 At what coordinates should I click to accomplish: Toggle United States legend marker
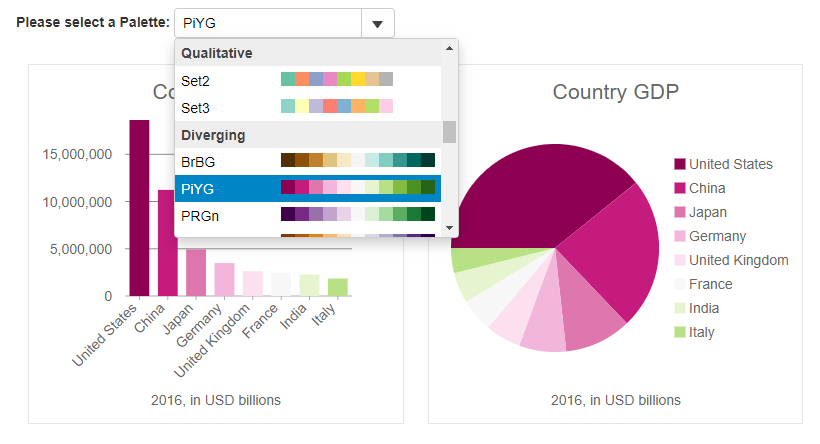point(680,164)
